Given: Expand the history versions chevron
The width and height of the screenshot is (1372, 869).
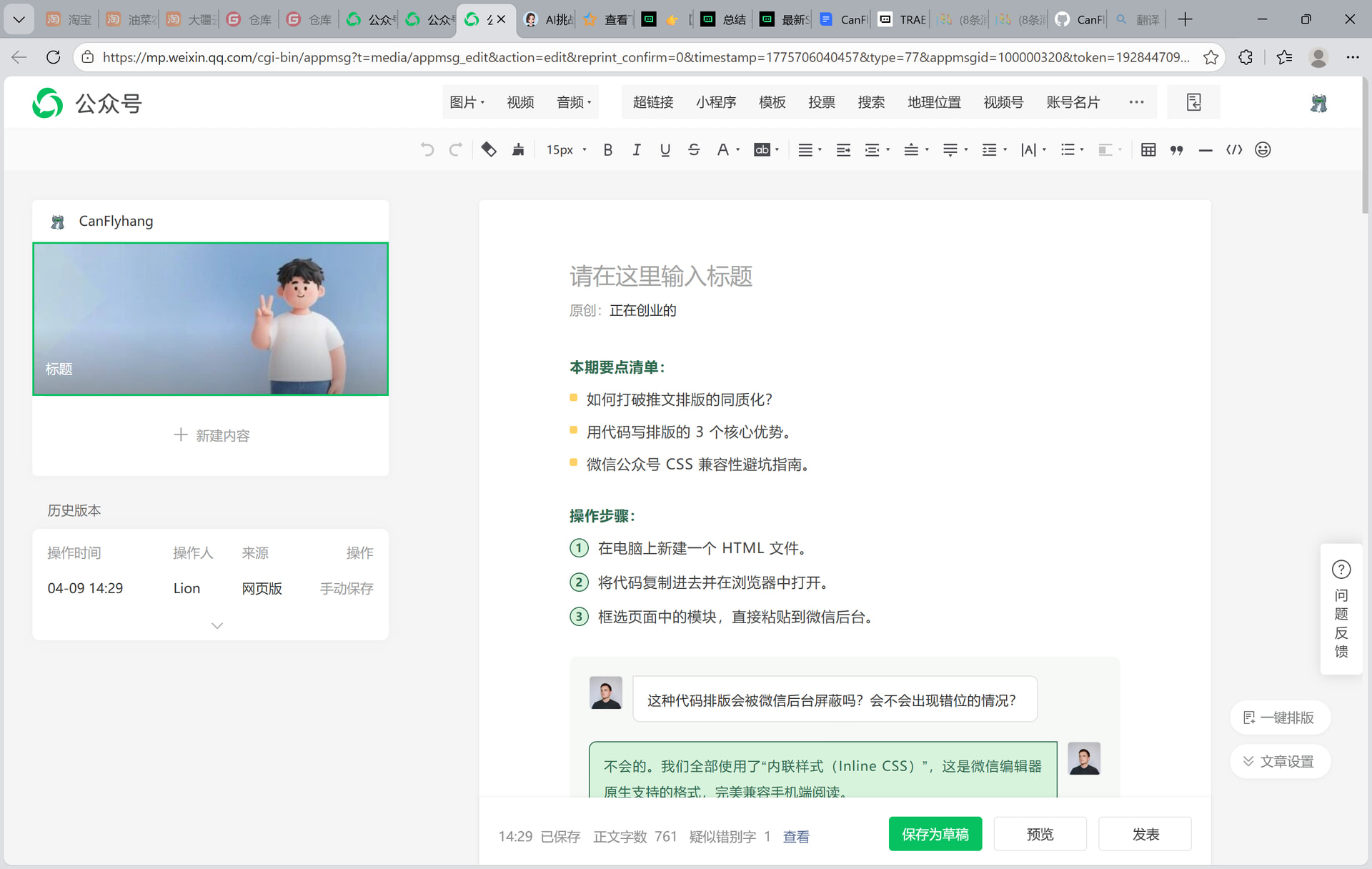Looking at the screenshot, I should 217,625.
